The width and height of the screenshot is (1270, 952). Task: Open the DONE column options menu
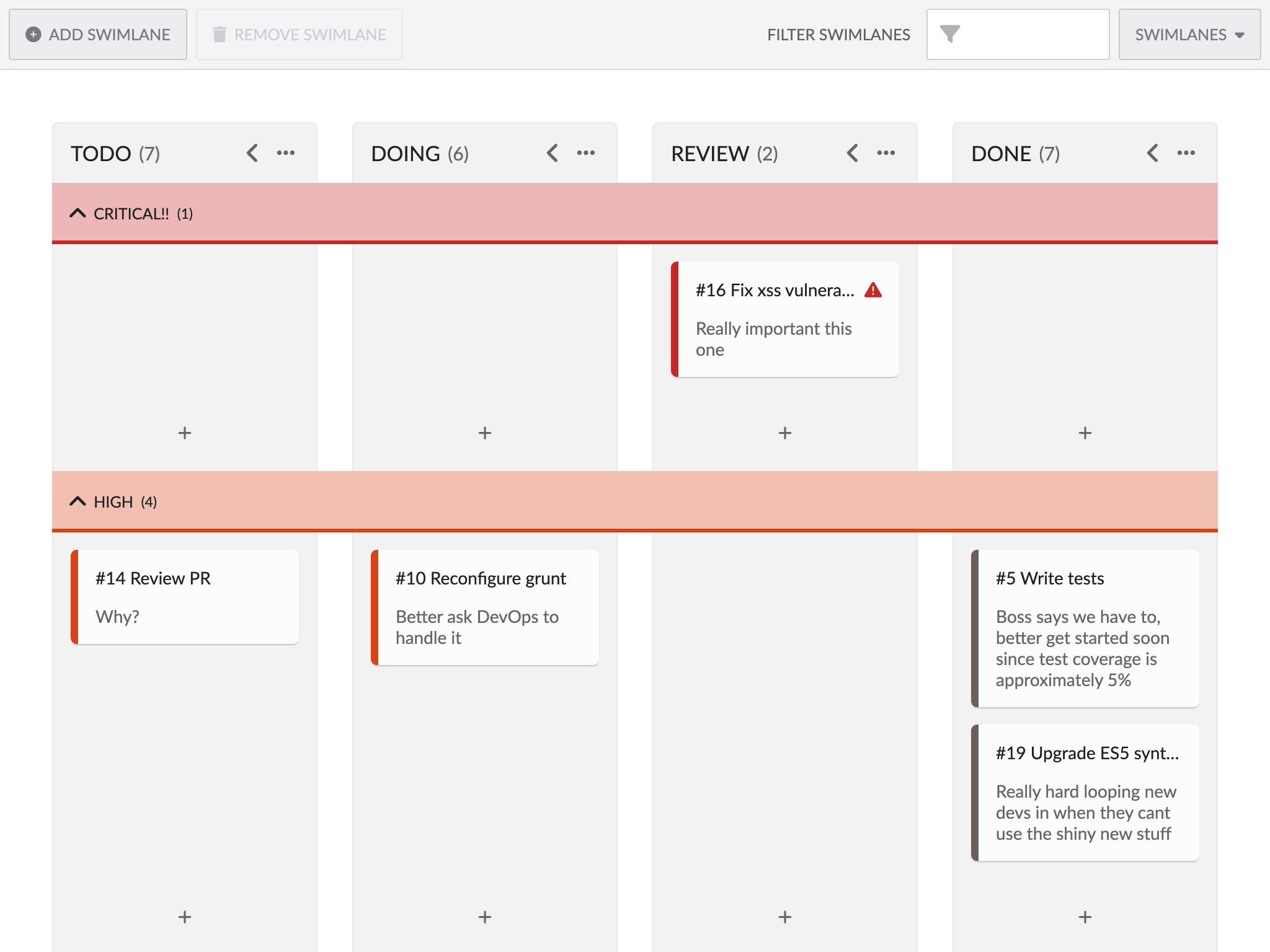tap(1186, 152)
